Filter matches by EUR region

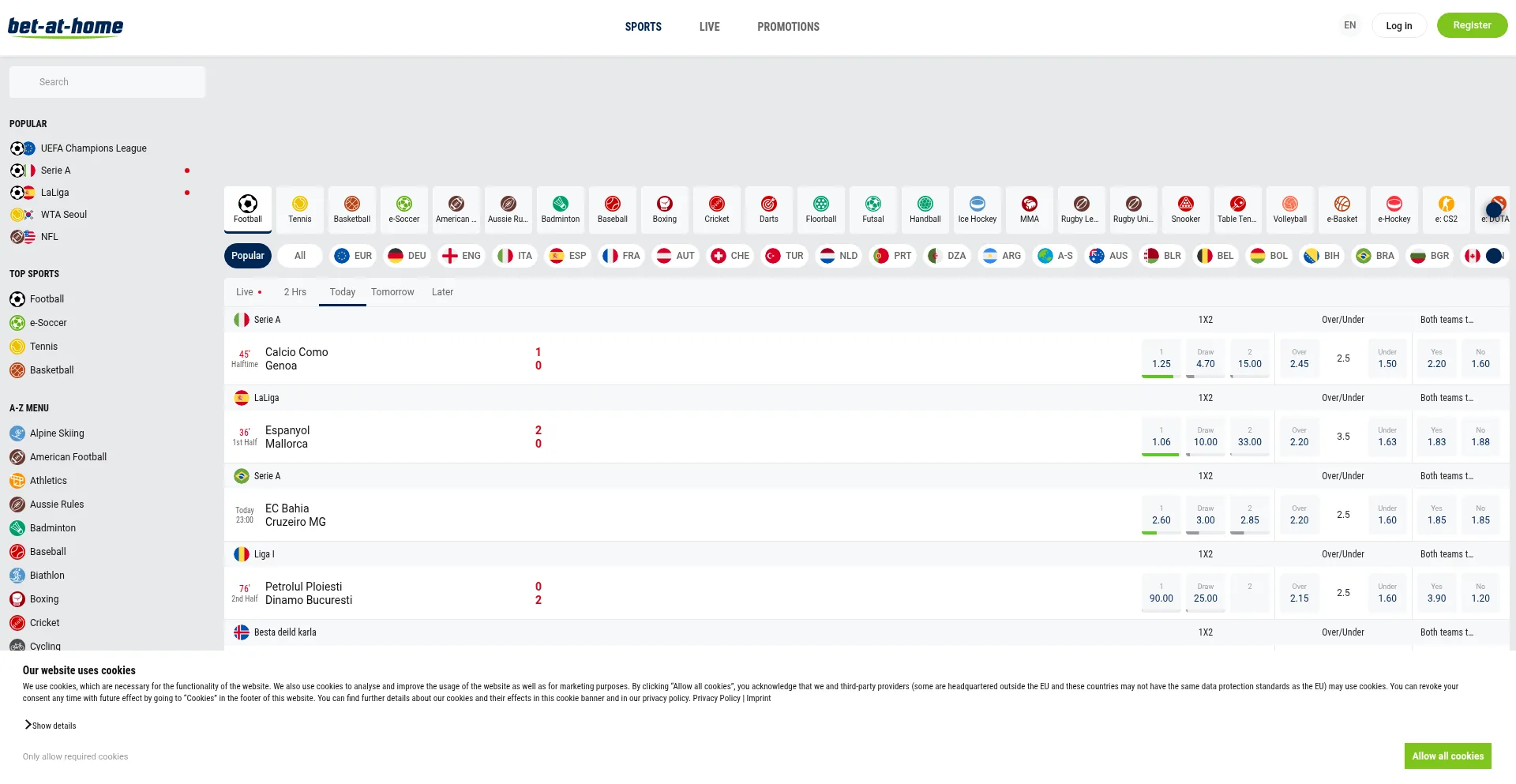pyautogui.click(x=353, y=256)
